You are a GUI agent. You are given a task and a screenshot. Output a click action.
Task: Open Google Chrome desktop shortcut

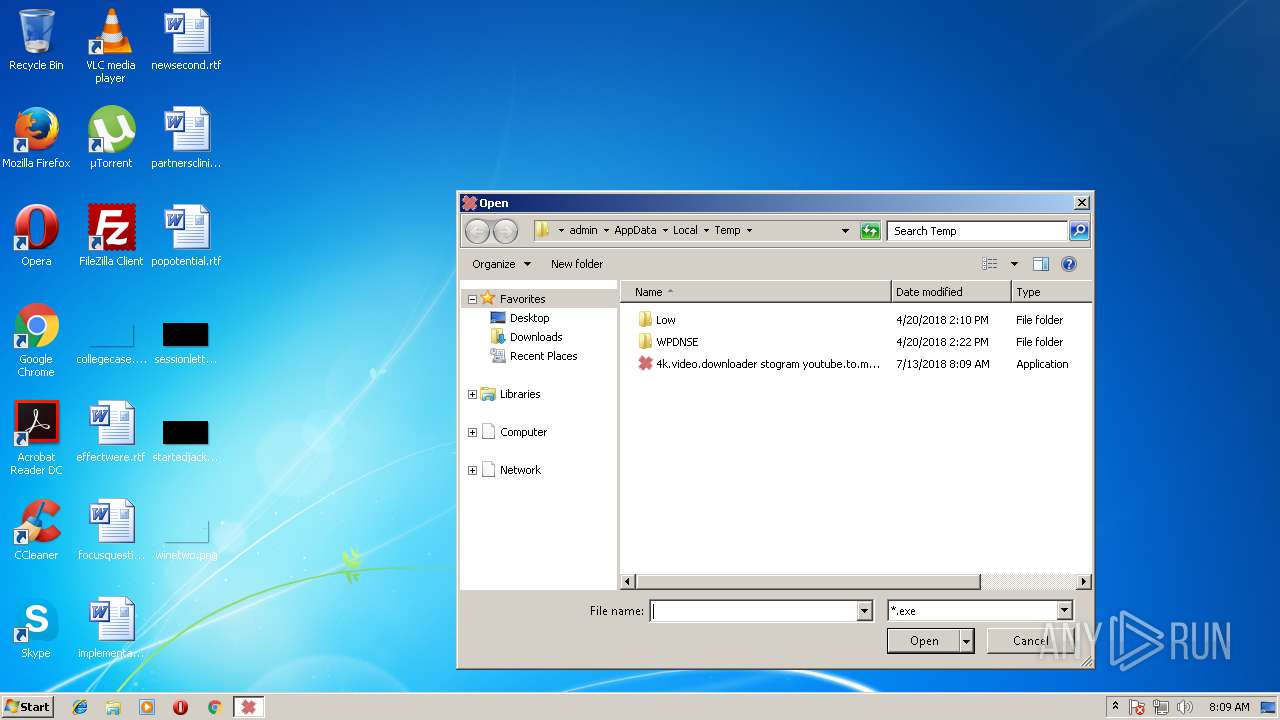point(36,340)
